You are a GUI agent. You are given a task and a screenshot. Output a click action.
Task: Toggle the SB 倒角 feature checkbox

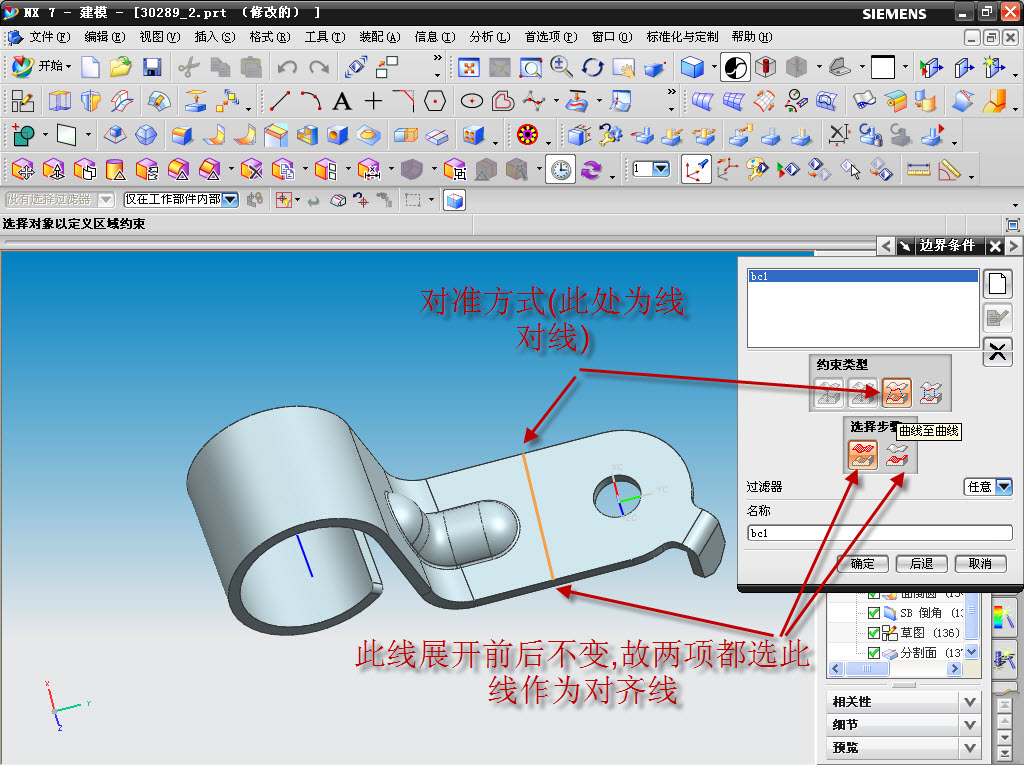[874, 613]
